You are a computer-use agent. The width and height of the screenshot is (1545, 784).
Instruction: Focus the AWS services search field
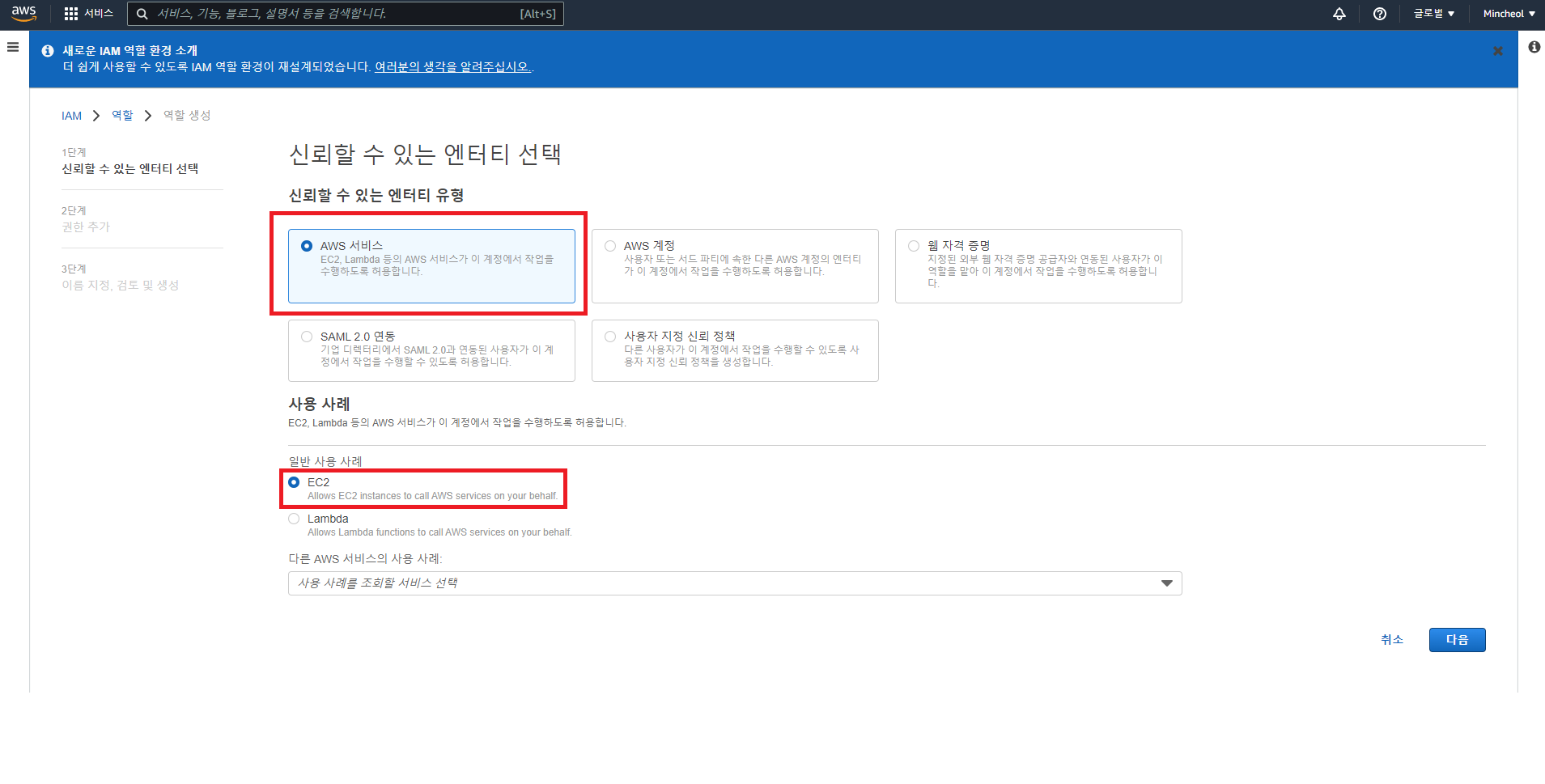click(x=346, y=14)
